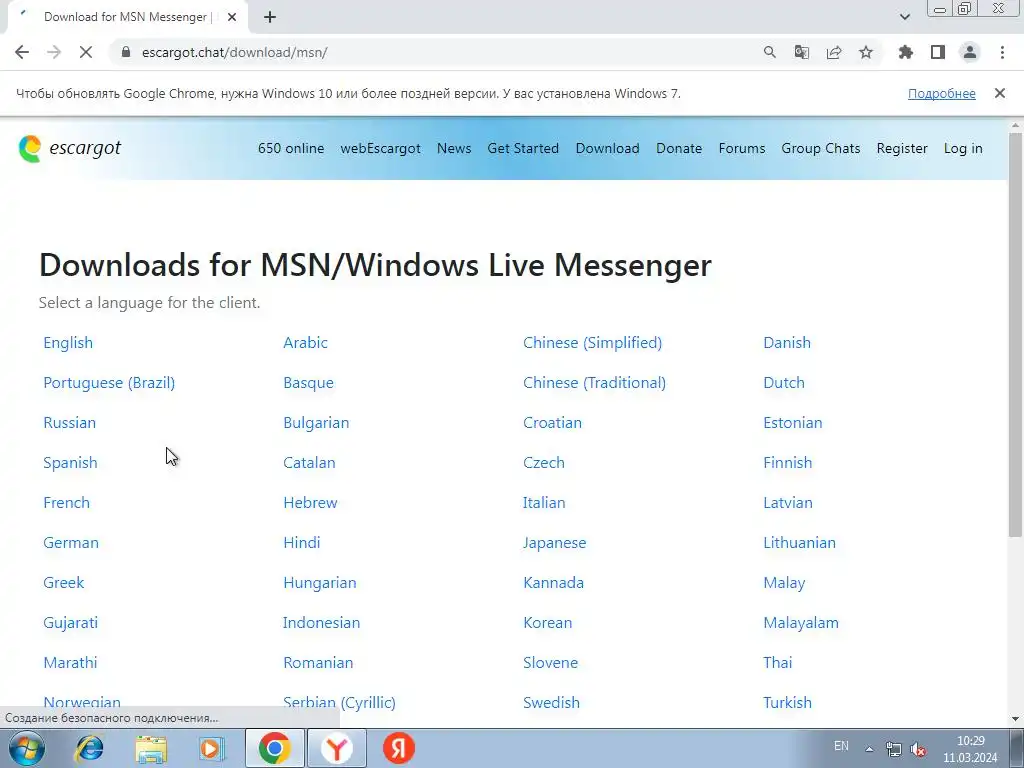
Task: Click the muted volume tray icon
Action: click(918, 749)
